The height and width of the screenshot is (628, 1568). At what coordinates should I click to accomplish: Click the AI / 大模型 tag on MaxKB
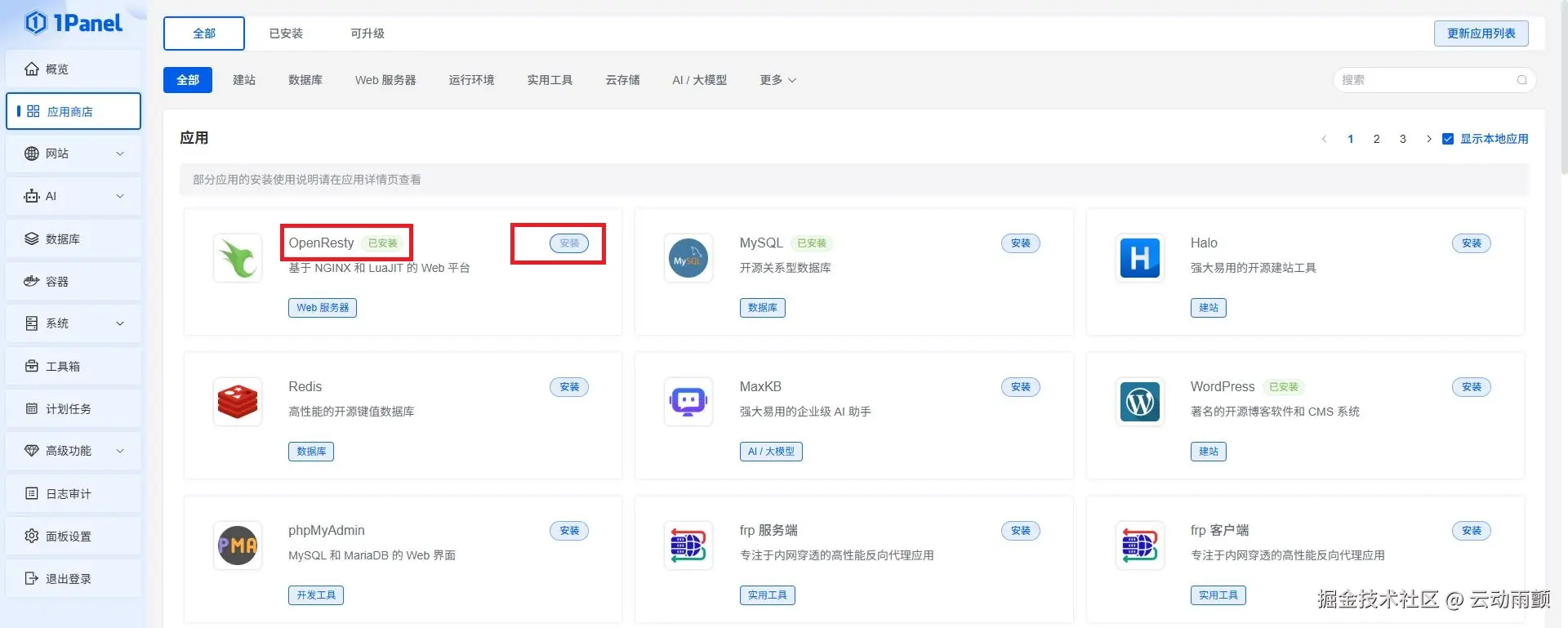[x=771, y=452]
